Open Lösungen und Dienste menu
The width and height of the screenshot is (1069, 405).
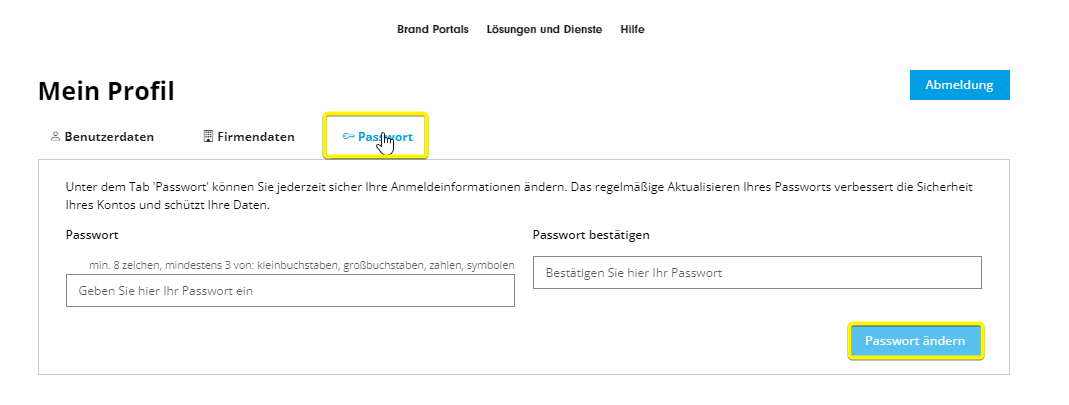[x=545, y=29]
